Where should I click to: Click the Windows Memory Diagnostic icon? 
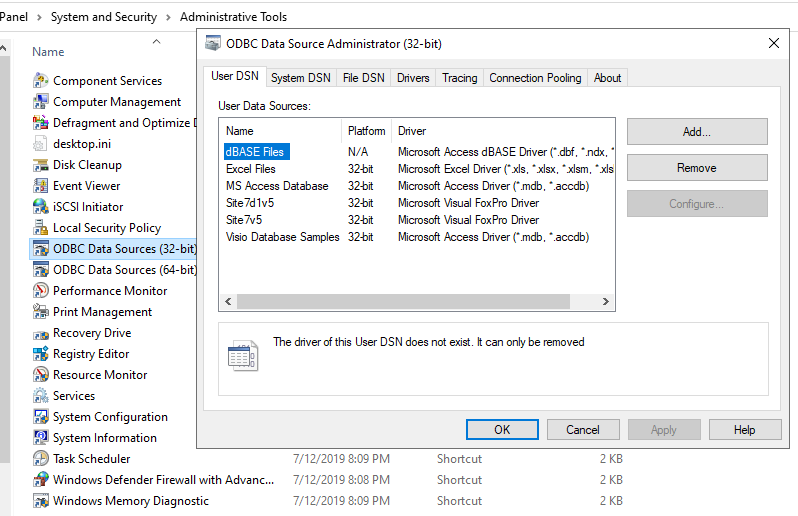point(40,501)
